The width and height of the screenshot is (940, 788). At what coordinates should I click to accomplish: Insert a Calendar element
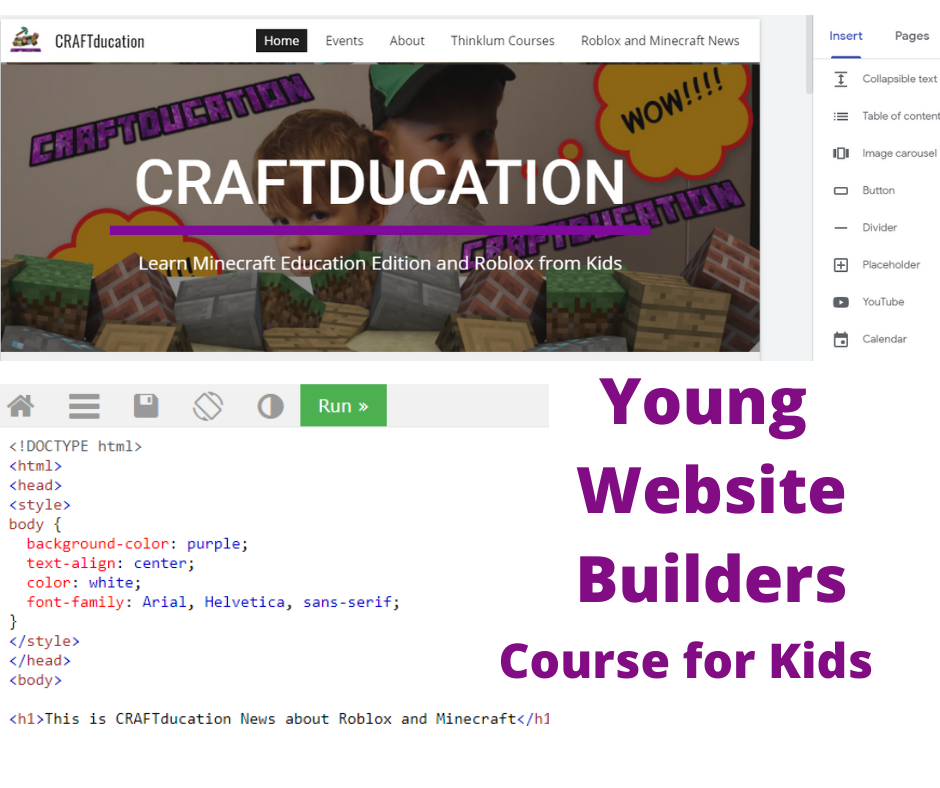click(x=888, y=339)
